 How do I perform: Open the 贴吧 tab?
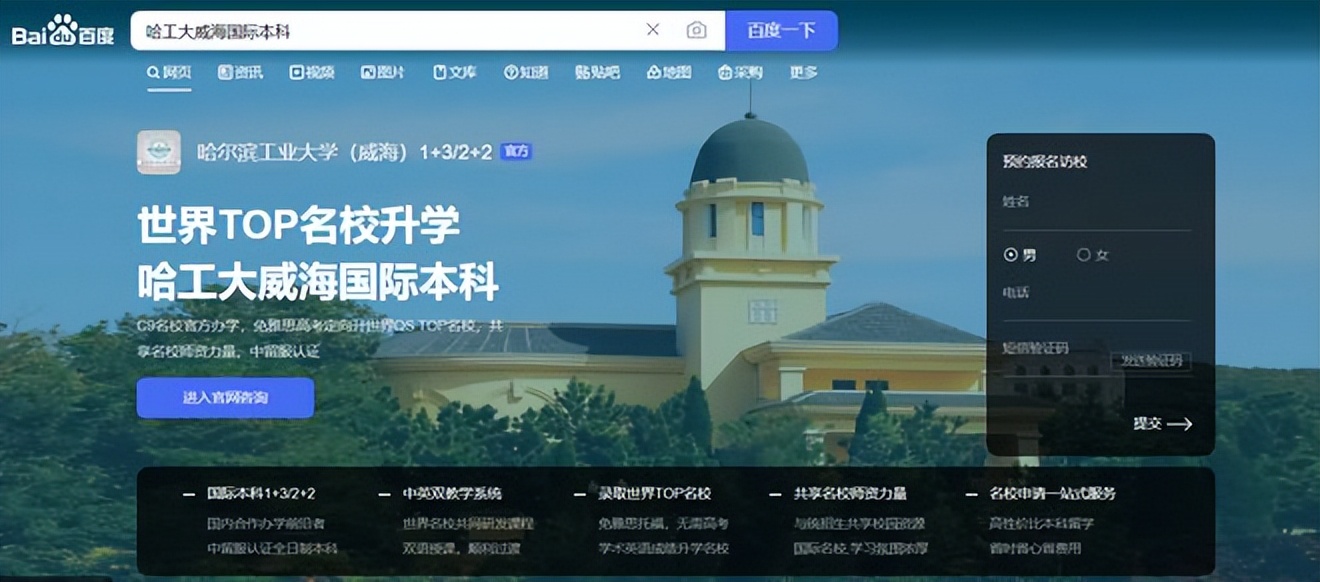point(597,72)
